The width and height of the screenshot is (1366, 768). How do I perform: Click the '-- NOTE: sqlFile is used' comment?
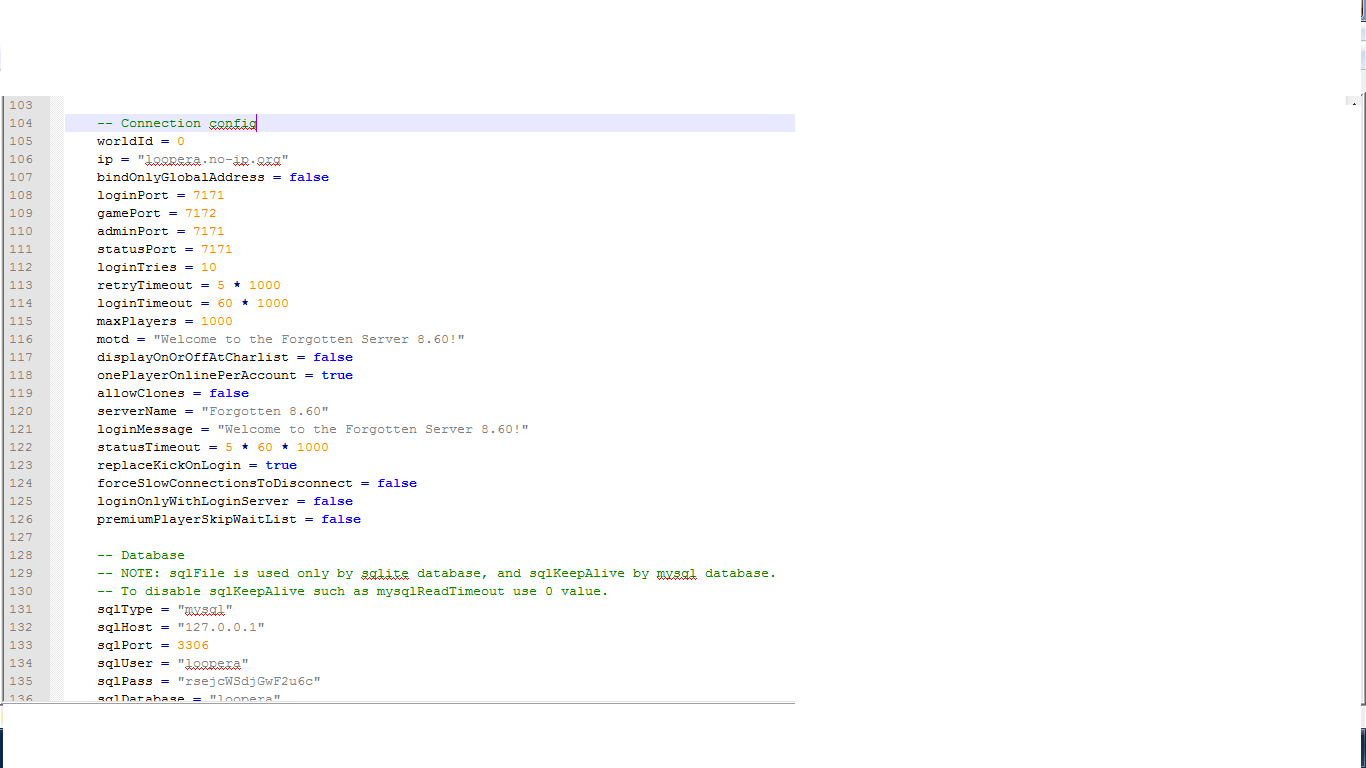tap(437, 573)
